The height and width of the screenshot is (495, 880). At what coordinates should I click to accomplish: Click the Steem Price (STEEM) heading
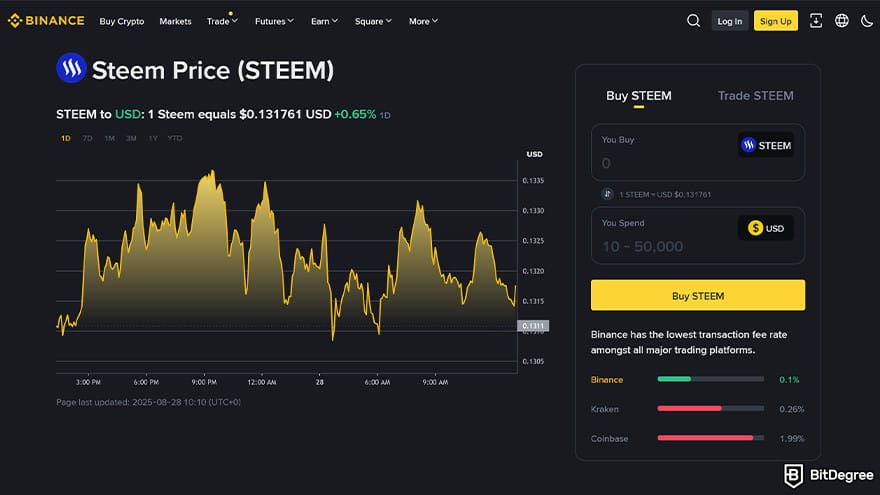click(213, 70)
